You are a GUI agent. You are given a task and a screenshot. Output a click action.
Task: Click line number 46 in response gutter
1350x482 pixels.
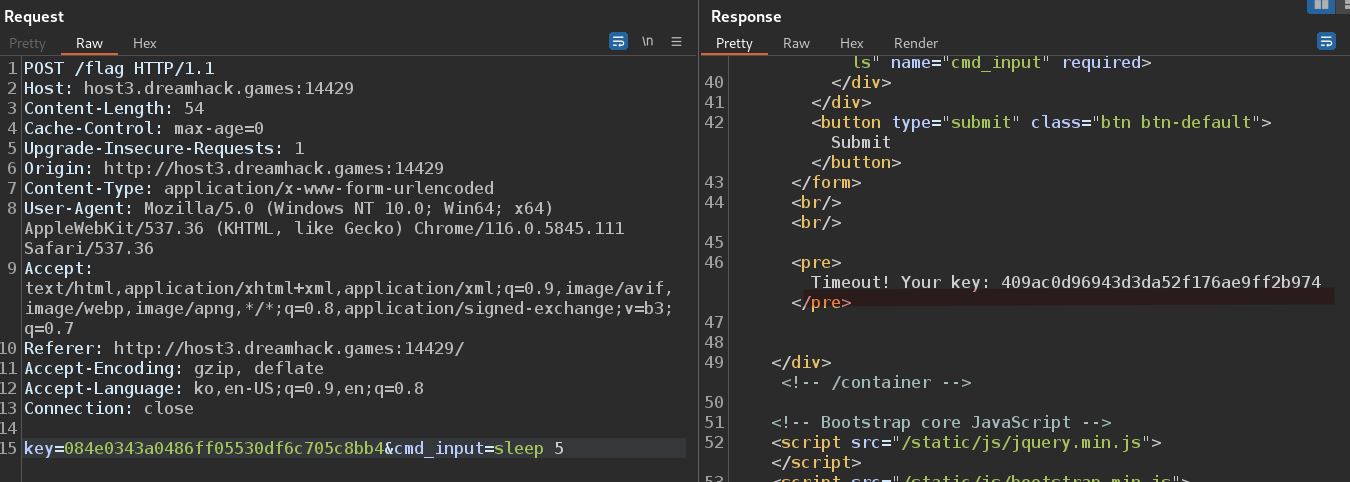(714, 262)
